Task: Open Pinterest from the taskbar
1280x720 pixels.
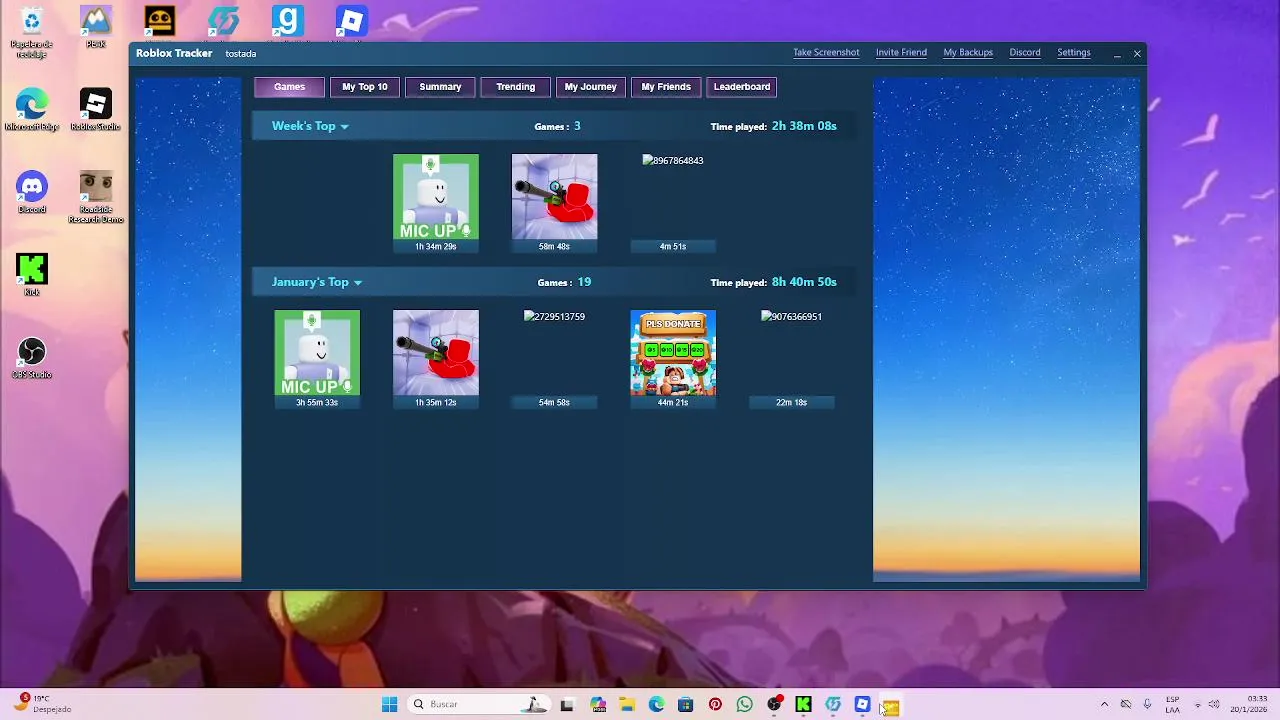Action: [x=715, y=705]
